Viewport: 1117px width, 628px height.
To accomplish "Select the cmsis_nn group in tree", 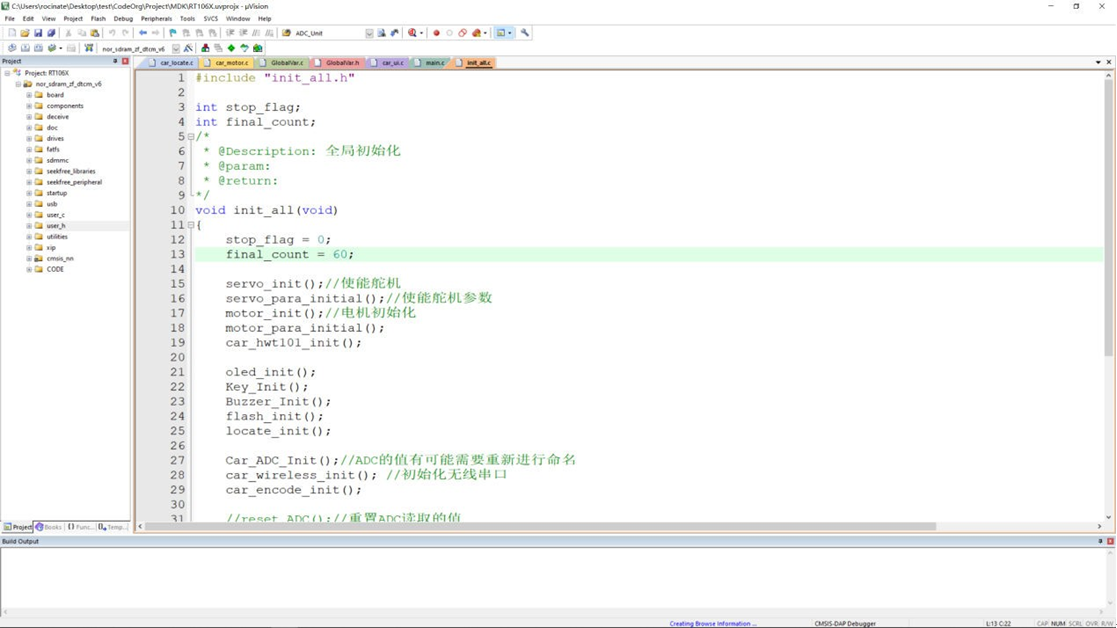I will click(x=60, y=258).
